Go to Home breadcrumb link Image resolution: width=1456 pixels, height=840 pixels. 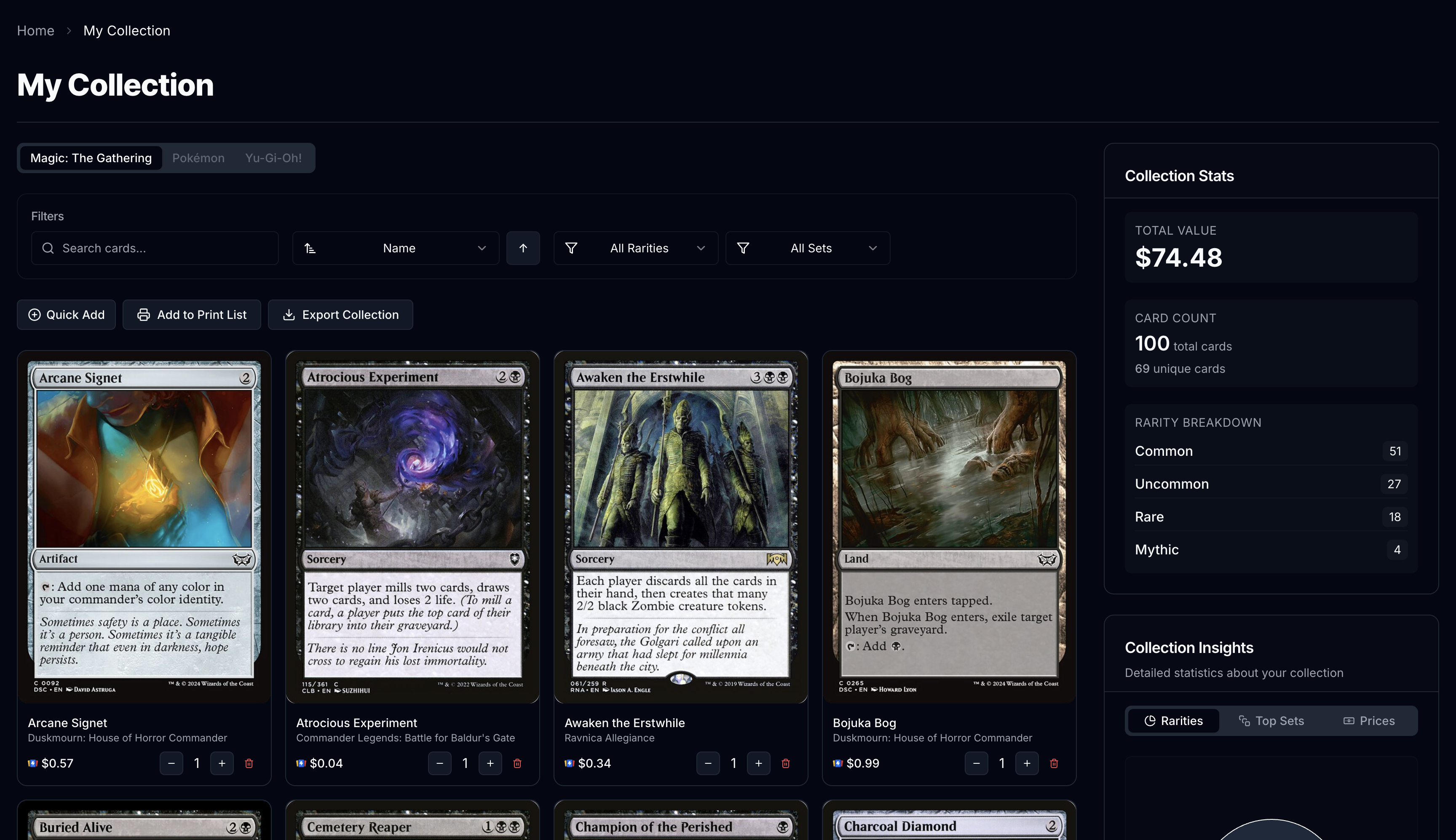tap(36, 31)
